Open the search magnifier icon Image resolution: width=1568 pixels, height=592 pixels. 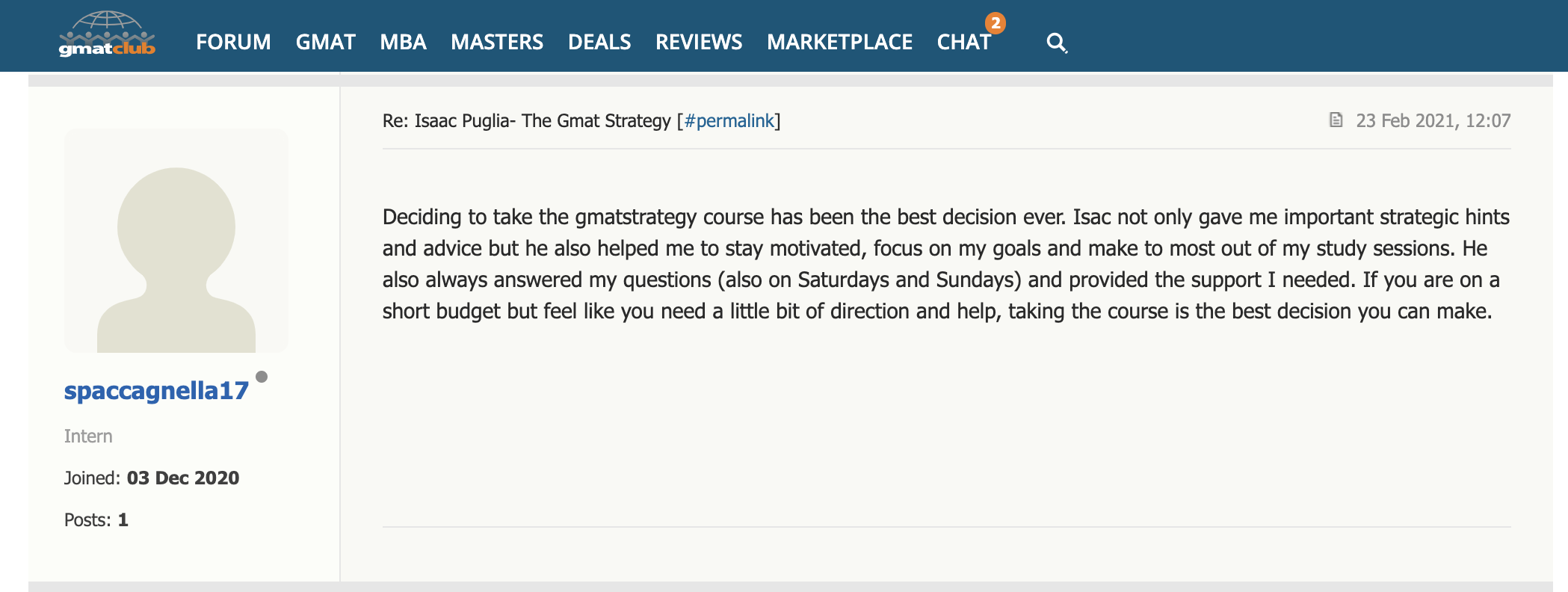(1057, 43)
